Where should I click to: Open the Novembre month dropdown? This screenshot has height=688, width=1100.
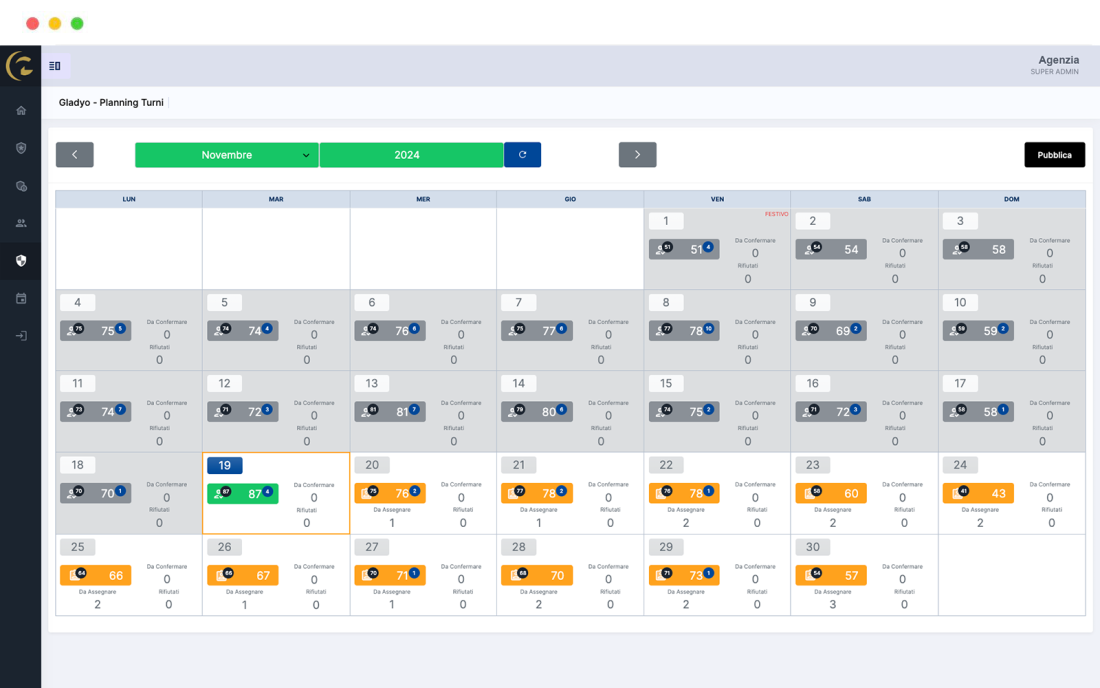pos(227,155)
